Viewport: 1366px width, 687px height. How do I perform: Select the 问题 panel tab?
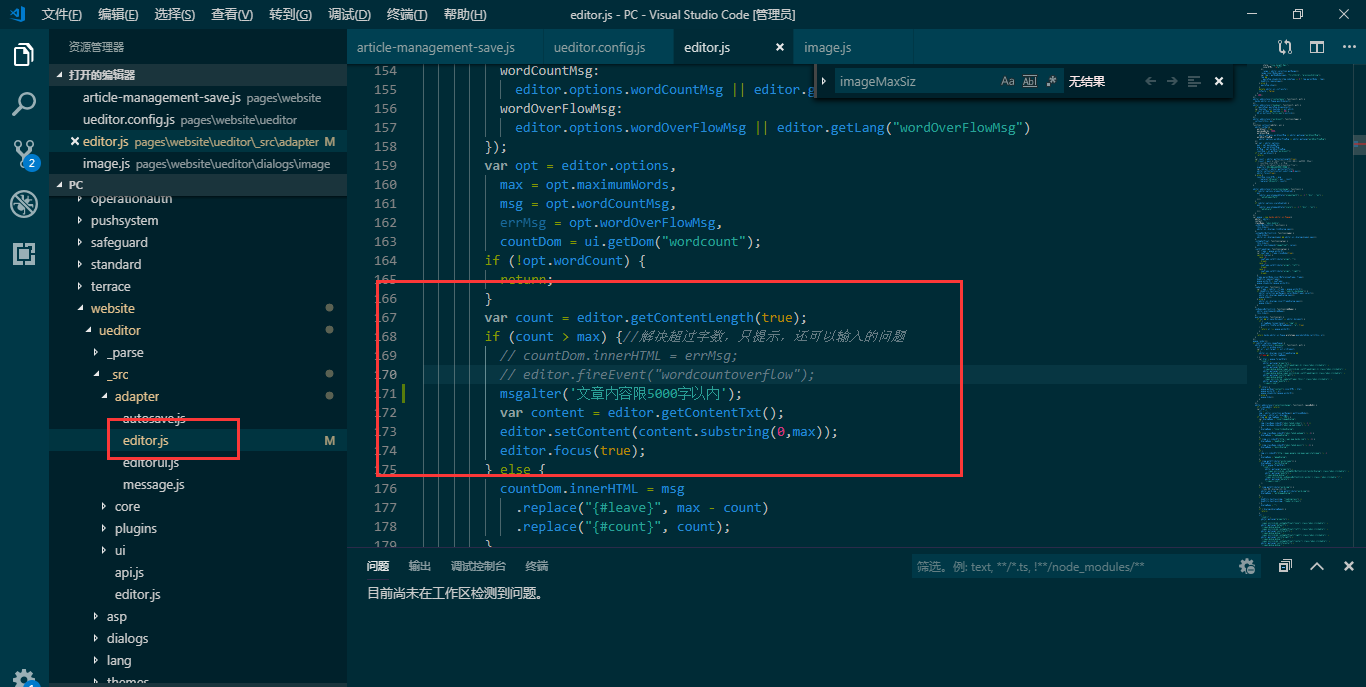(x=378, y=566)
